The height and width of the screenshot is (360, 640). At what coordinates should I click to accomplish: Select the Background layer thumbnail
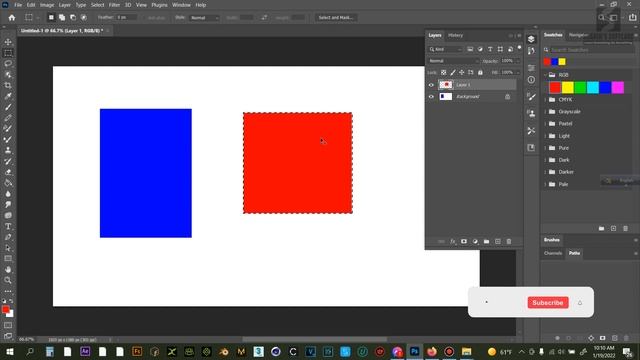[446, 97]
